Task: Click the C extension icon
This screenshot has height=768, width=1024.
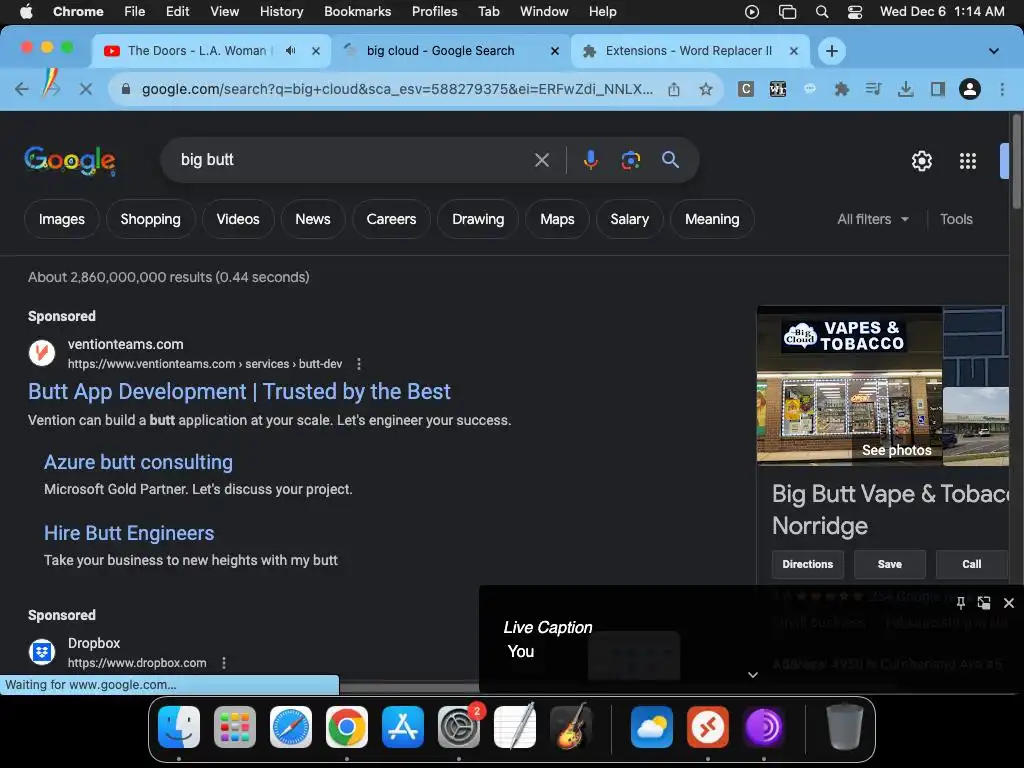Action: point(746,89)
